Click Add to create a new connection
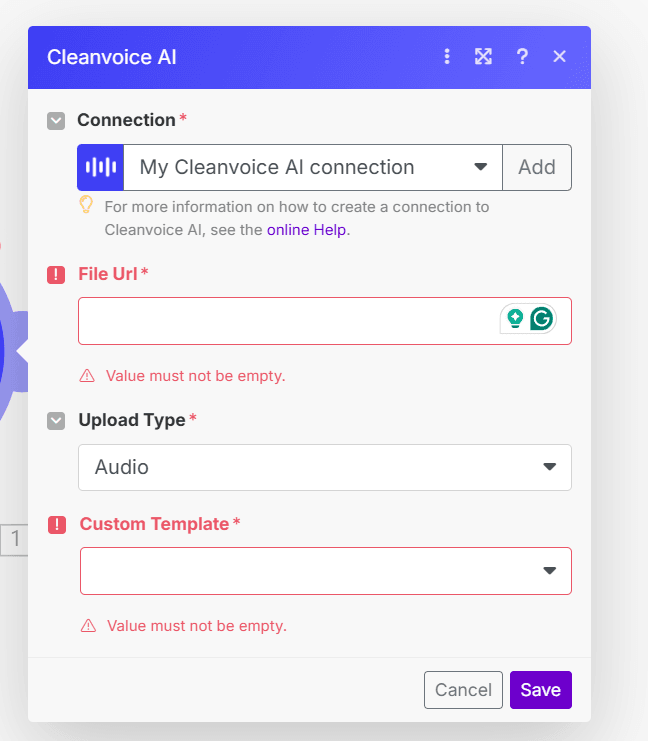 [537, 167]
